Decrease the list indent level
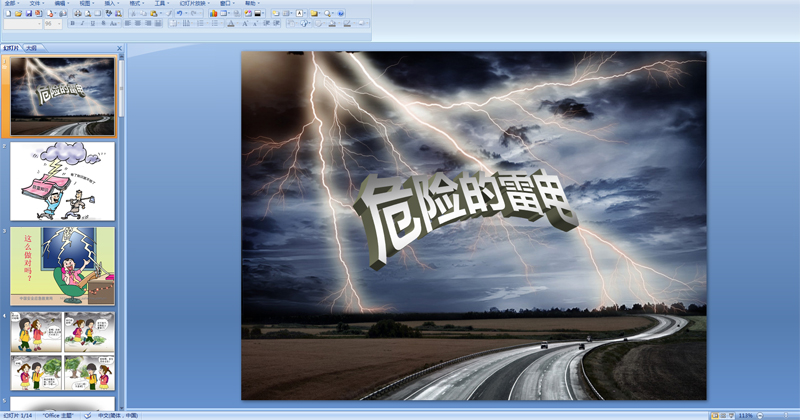 [266, 23]
